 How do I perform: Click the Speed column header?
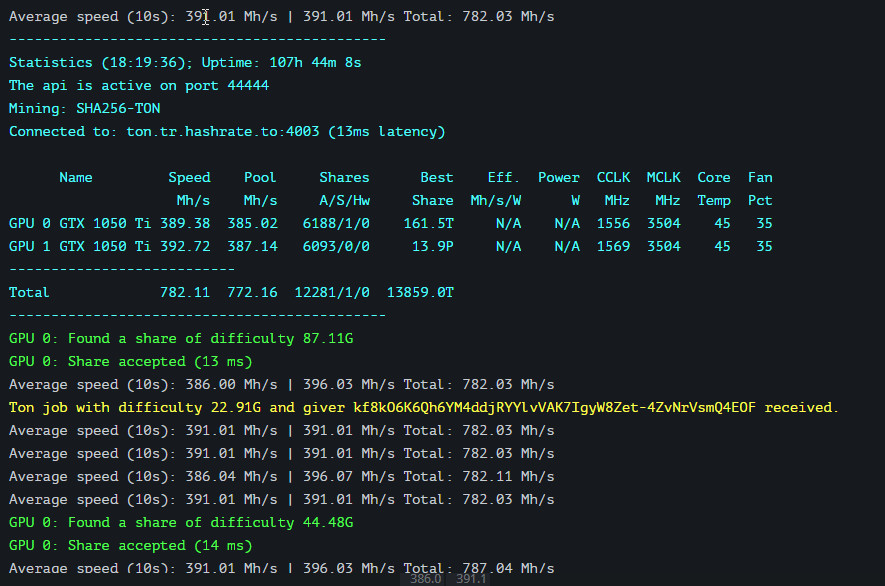click(189, 178)
